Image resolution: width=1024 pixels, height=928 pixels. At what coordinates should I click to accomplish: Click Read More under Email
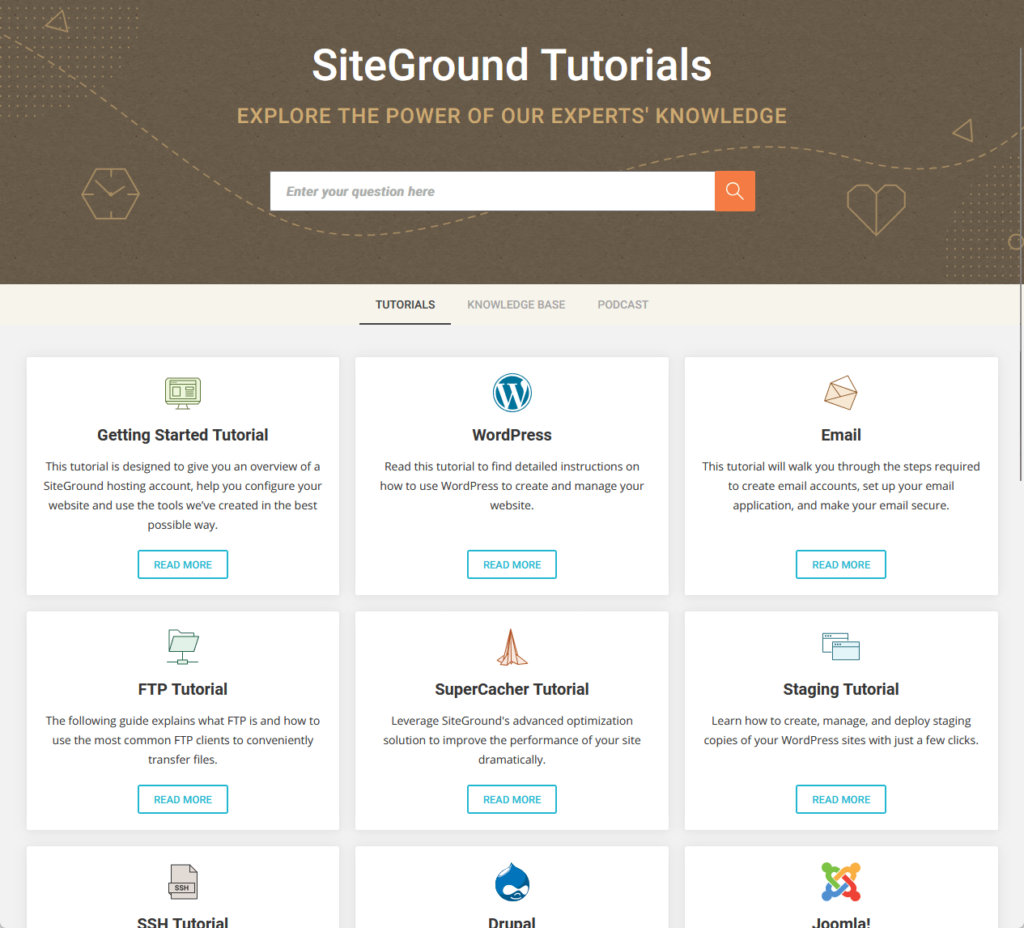(x=840, y=564)
